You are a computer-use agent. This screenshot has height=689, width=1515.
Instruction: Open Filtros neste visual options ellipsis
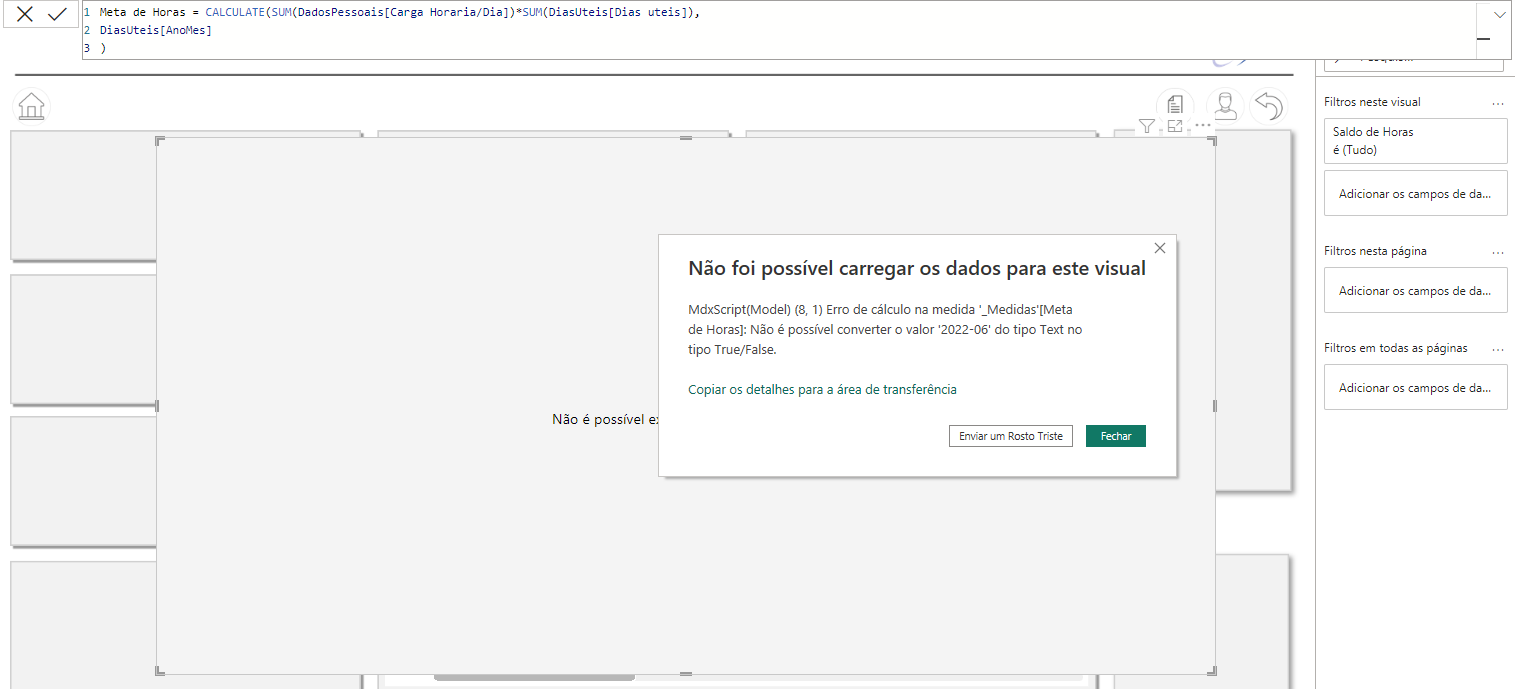[1498, 103]
